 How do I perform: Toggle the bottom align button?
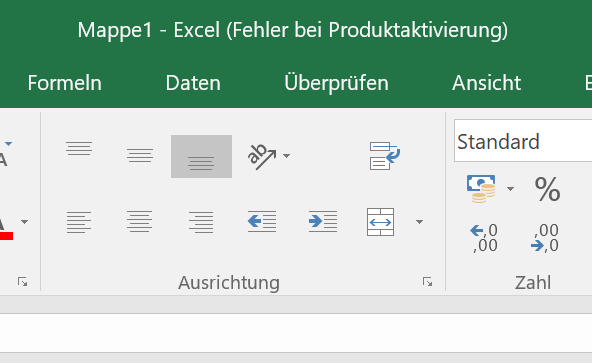click(201, 156)
